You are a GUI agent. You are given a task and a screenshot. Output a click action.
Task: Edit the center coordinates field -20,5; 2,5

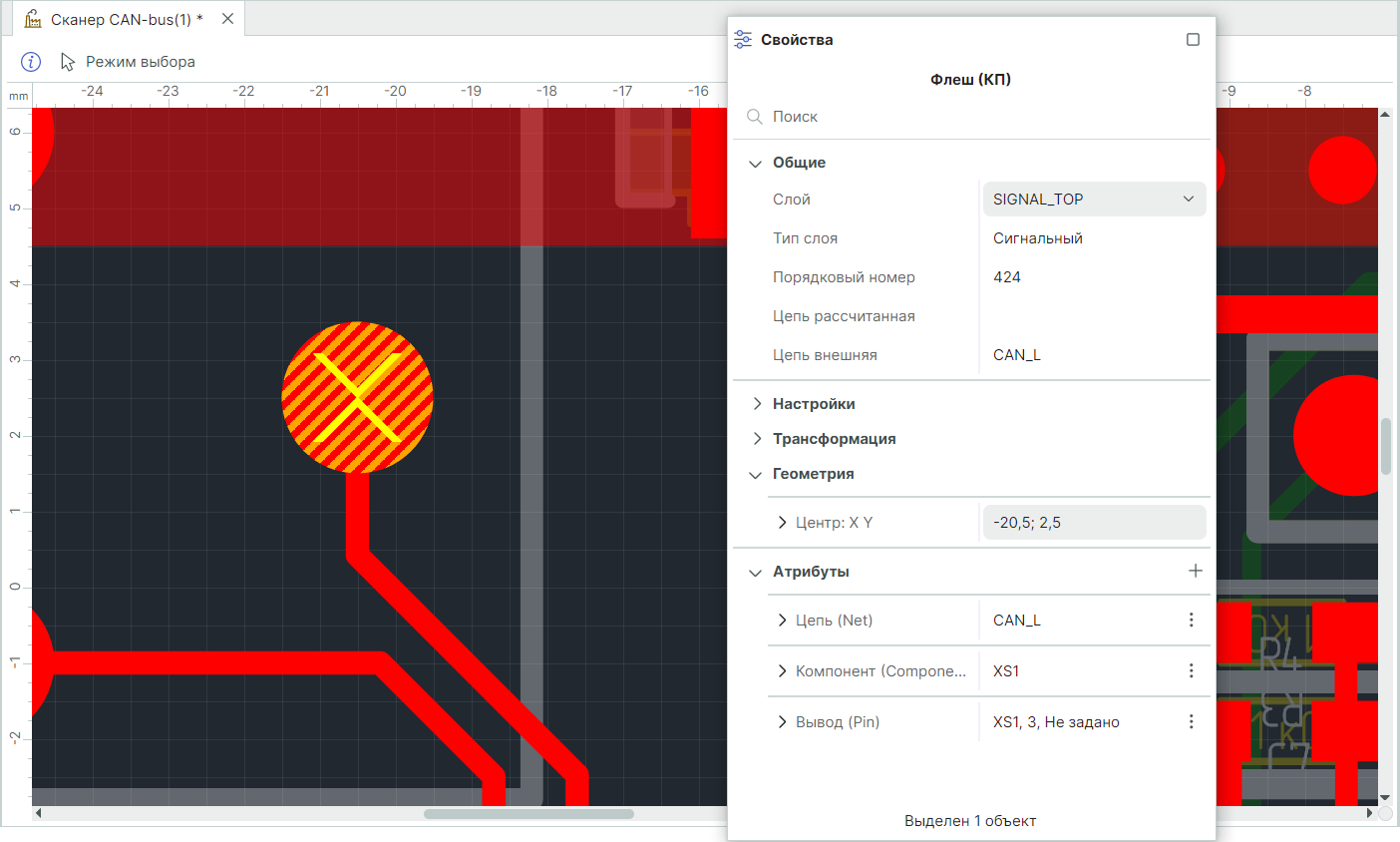pyautogui.click(x=1094, y=523)
